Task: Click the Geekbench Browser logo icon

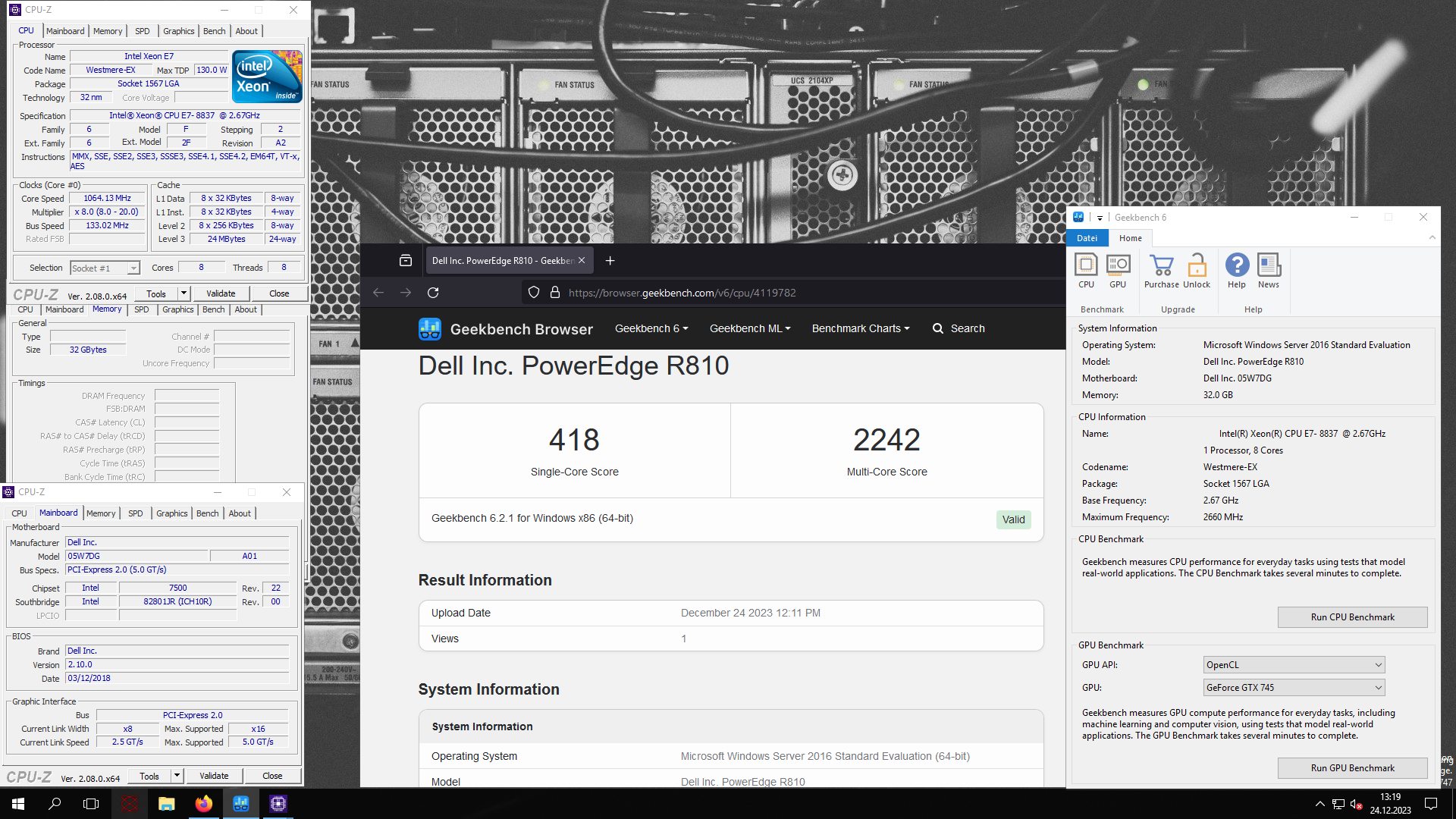Action: tap(429, 329)
